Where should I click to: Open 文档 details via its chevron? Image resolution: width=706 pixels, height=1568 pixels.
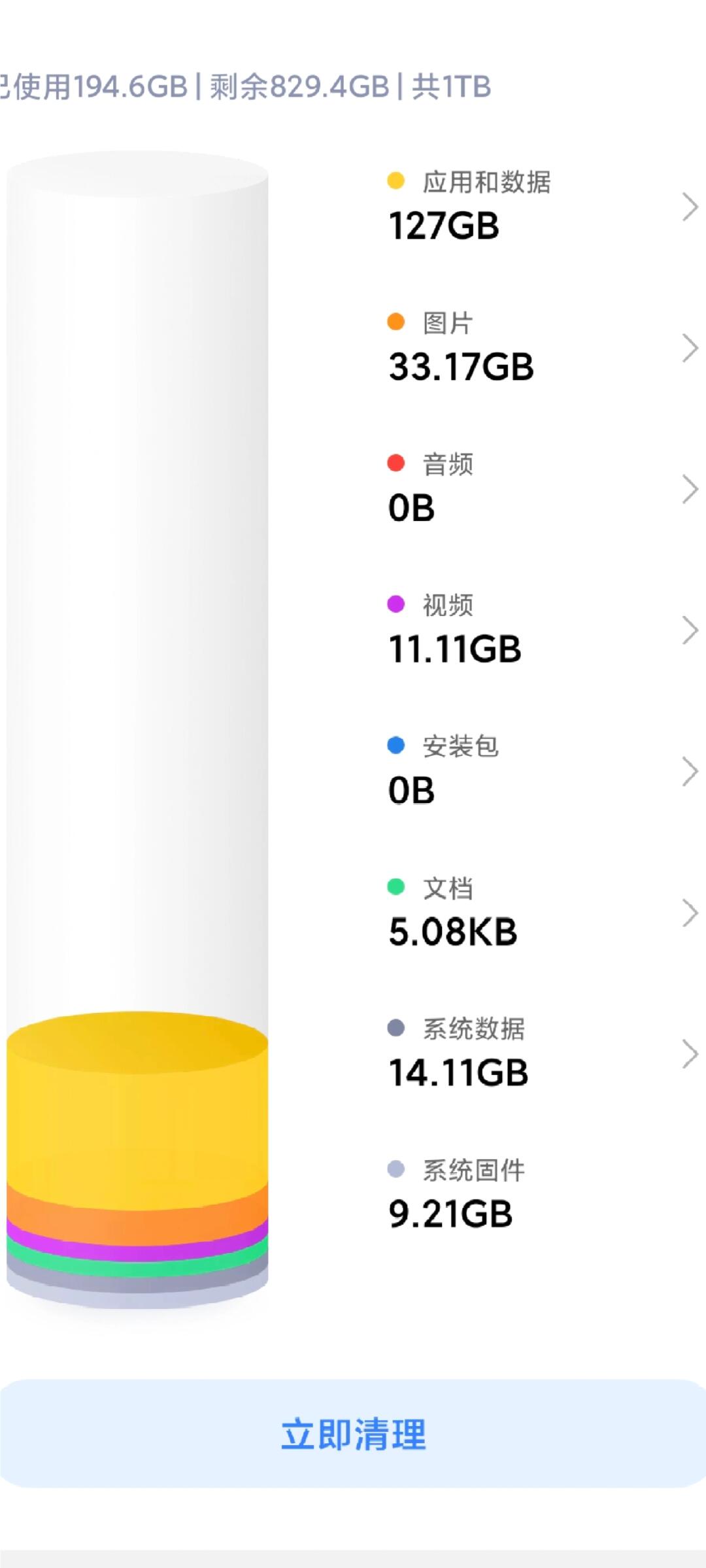[x=690, y=913]
